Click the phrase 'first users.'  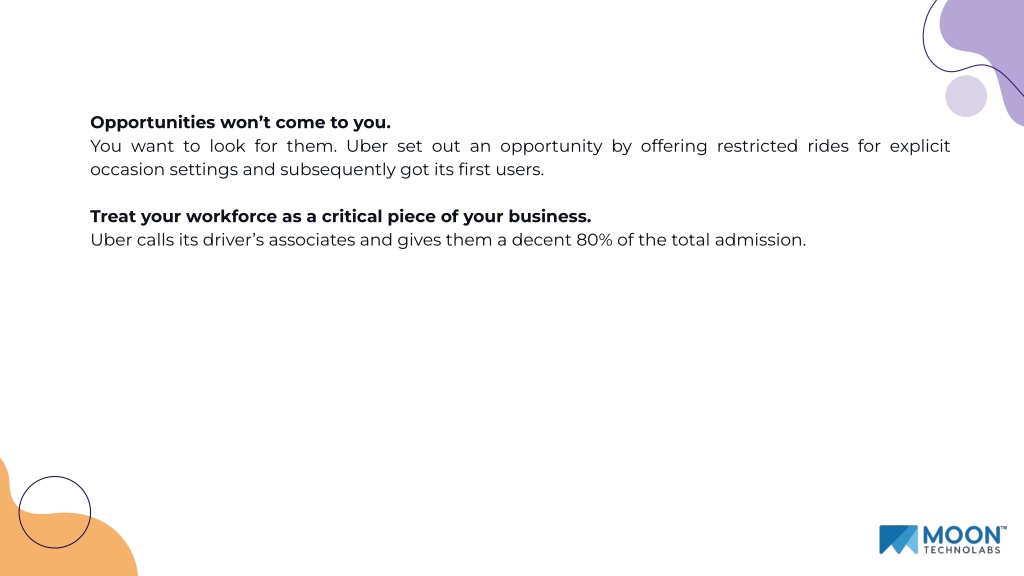(501, 169)
